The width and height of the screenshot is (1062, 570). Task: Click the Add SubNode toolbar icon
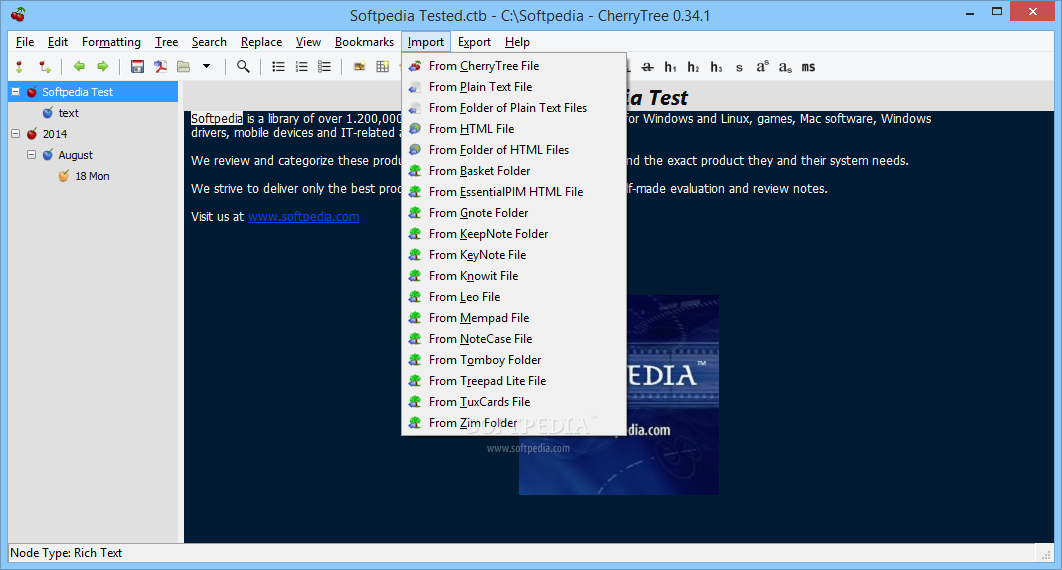(x=45, y=66)
